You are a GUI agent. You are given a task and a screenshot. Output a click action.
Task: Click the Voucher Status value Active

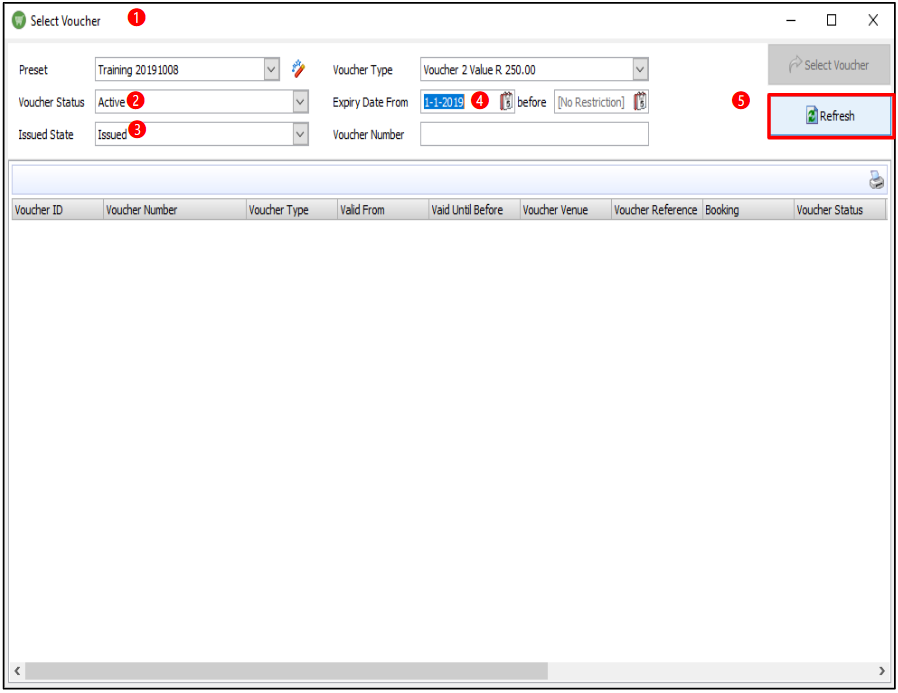coord(111,102)
